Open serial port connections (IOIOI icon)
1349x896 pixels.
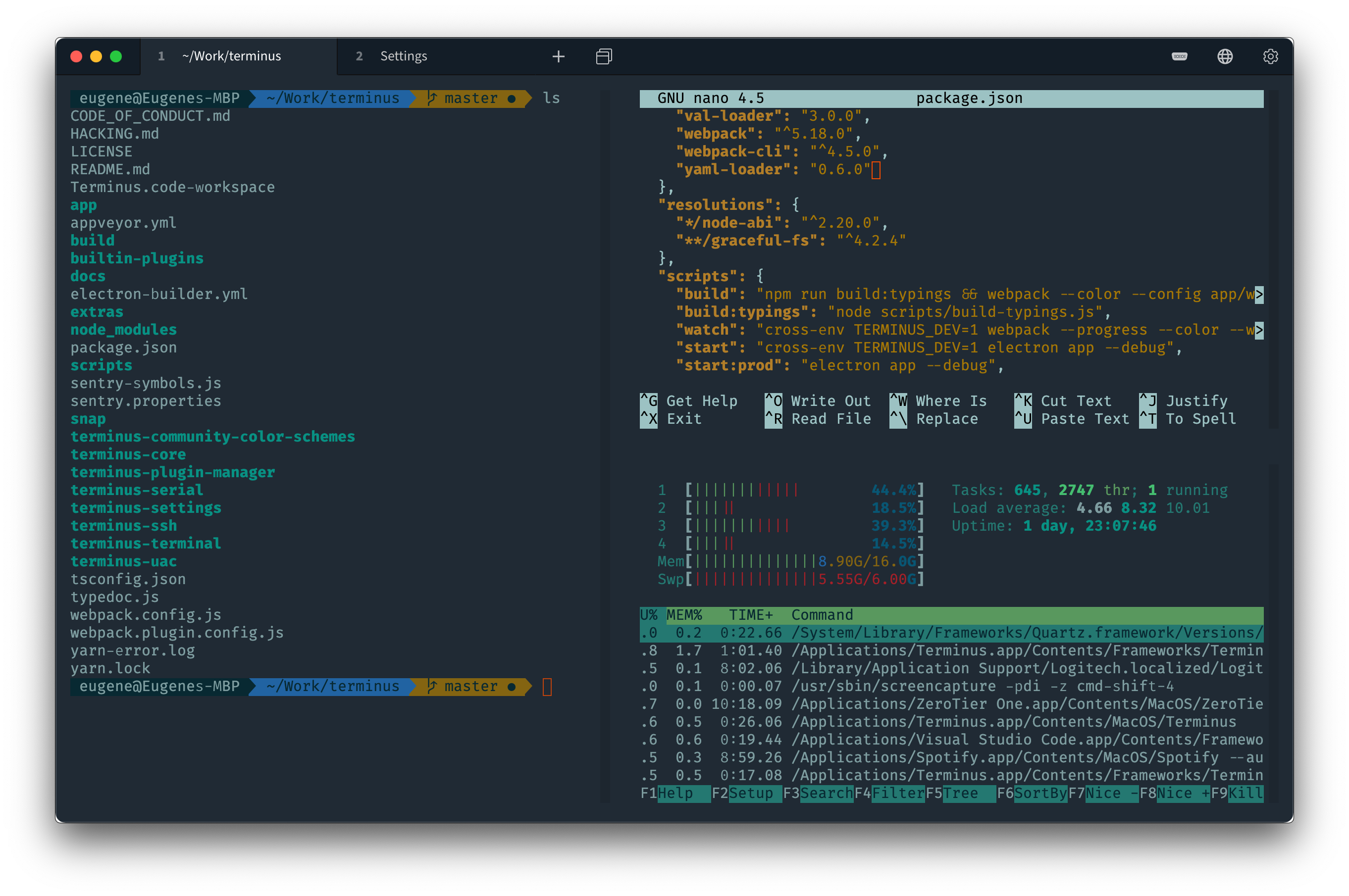tap(1179, 56)
